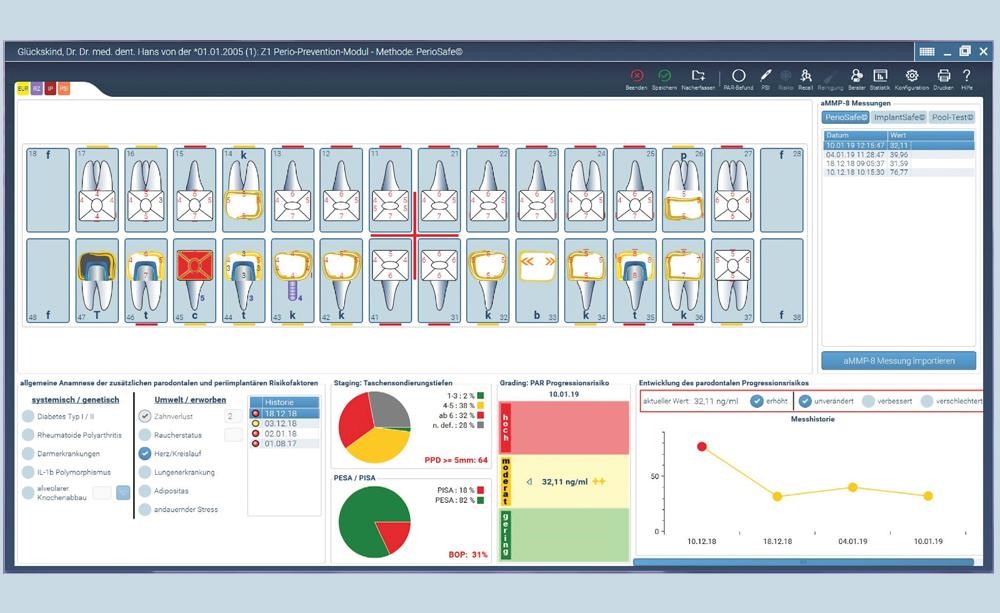Screen dimensions: 1000x613
Task: Print using the Drucken icon
Action: 943,76
